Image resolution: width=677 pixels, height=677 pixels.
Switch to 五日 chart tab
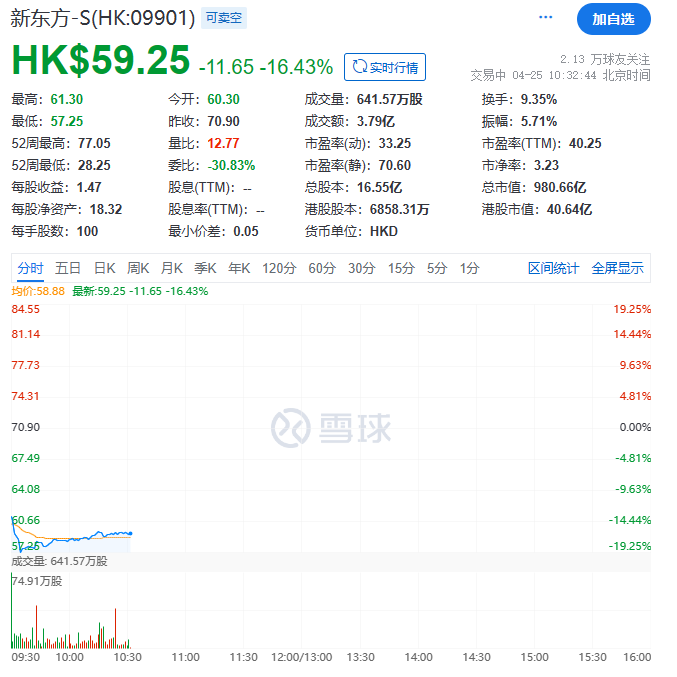[x=68, y=268]
